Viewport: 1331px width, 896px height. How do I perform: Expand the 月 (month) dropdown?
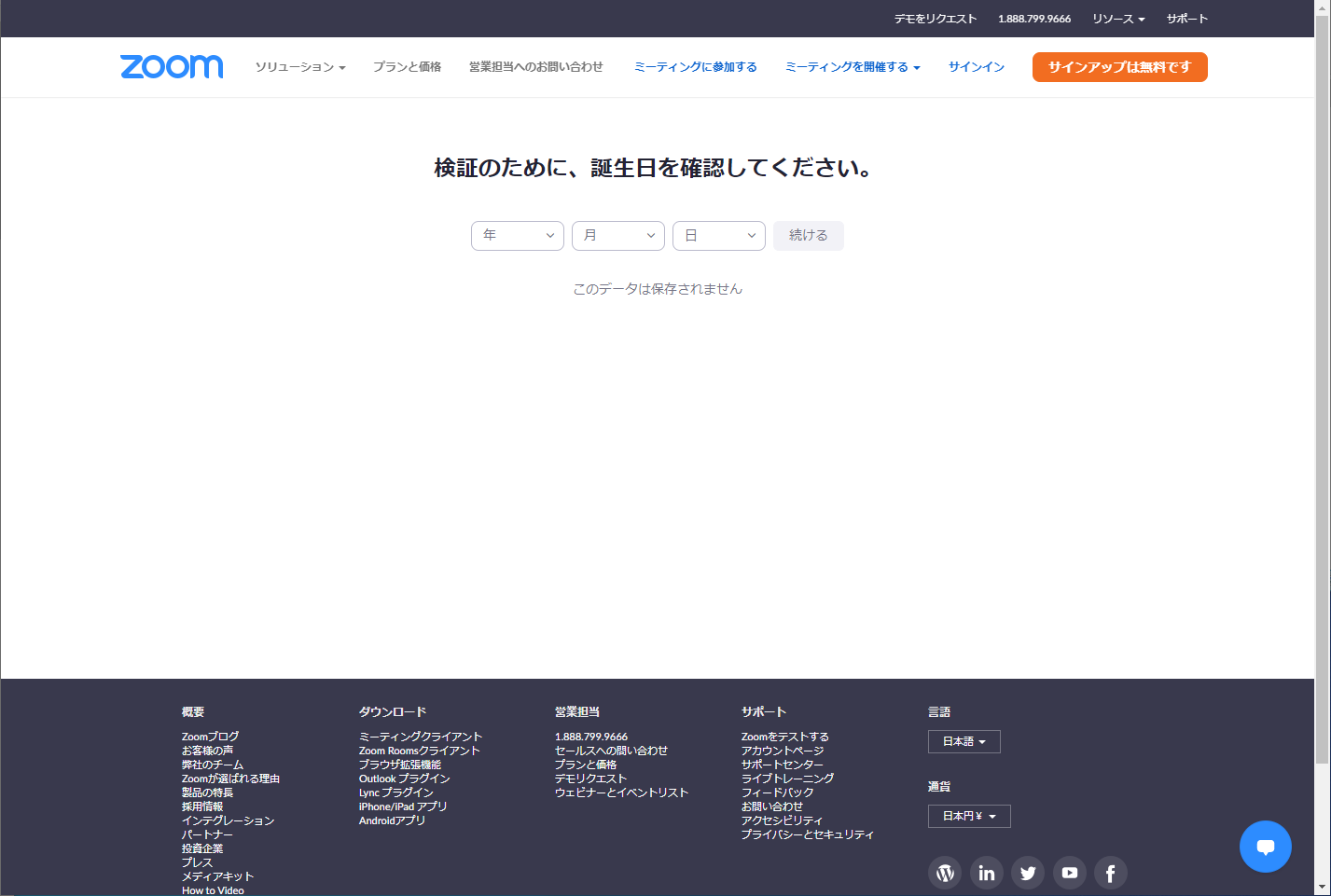(x=618, y=236)
